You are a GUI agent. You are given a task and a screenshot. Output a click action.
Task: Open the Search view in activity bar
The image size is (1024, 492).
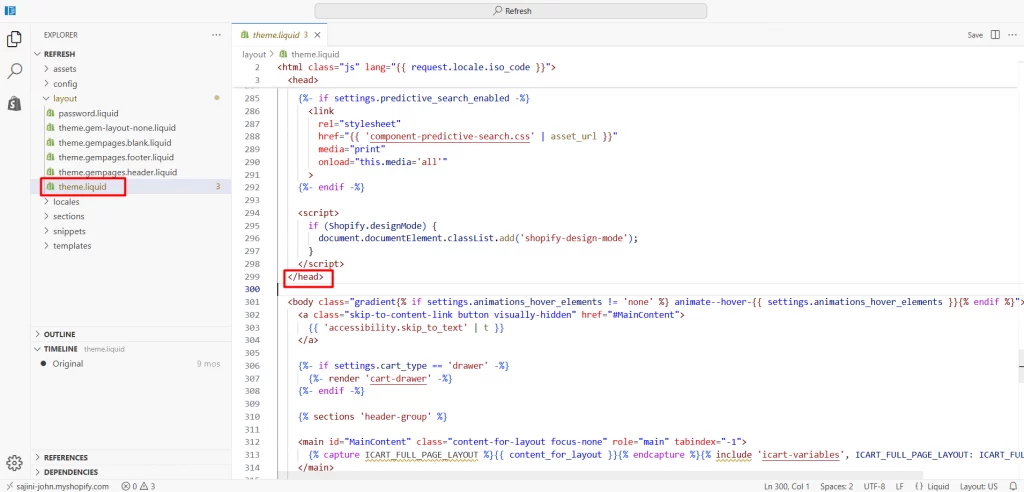(x=14, y=71)
